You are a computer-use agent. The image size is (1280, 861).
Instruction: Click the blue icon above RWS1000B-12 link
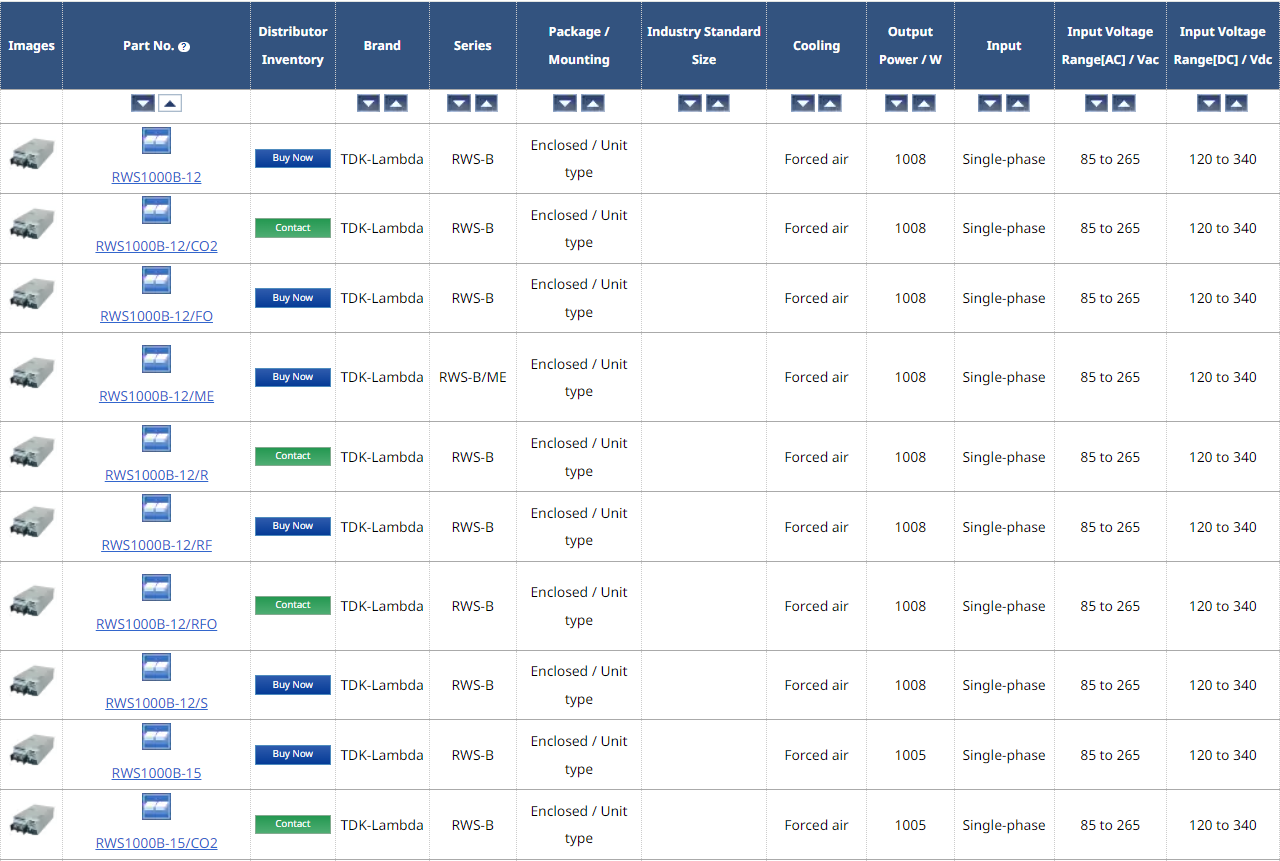tap(156, 141)
